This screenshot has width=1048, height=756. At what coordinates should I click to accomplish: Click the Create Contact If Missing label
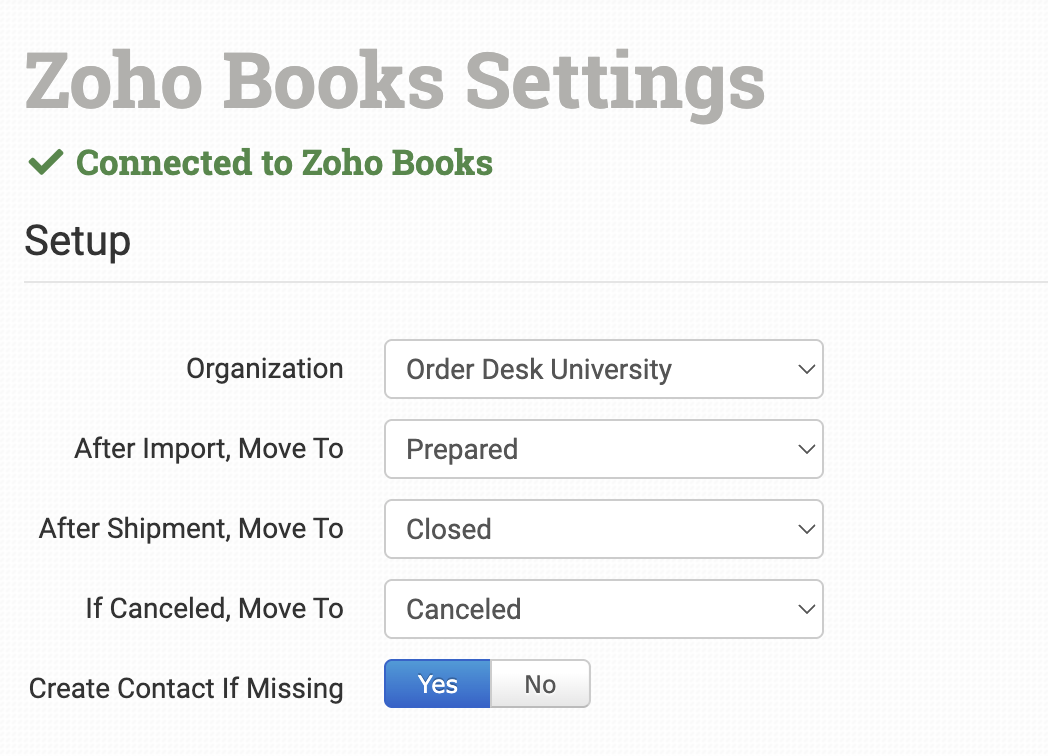(186, 689)
